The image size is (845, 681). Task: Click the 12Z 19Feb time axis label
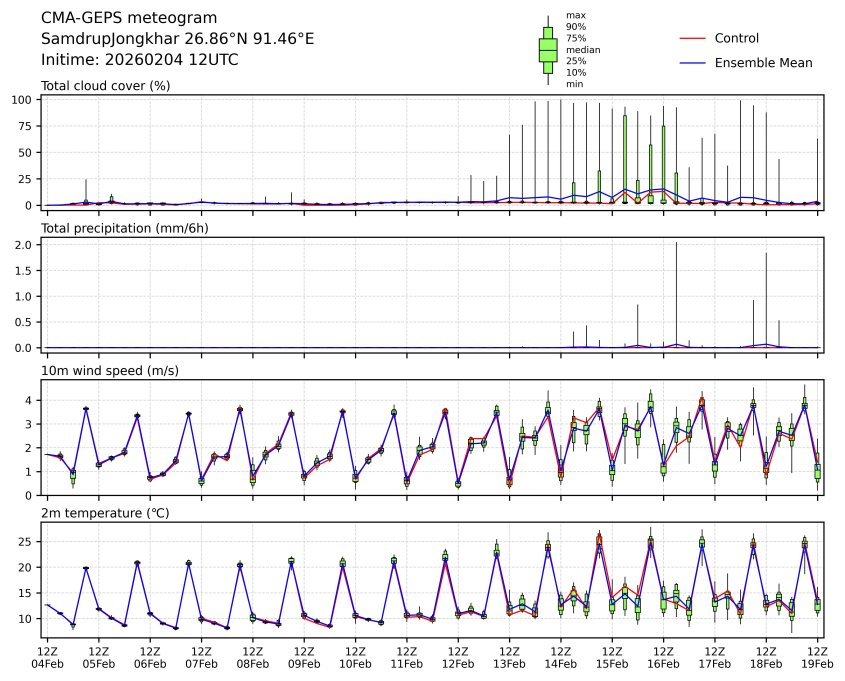(x=817, y=656)
